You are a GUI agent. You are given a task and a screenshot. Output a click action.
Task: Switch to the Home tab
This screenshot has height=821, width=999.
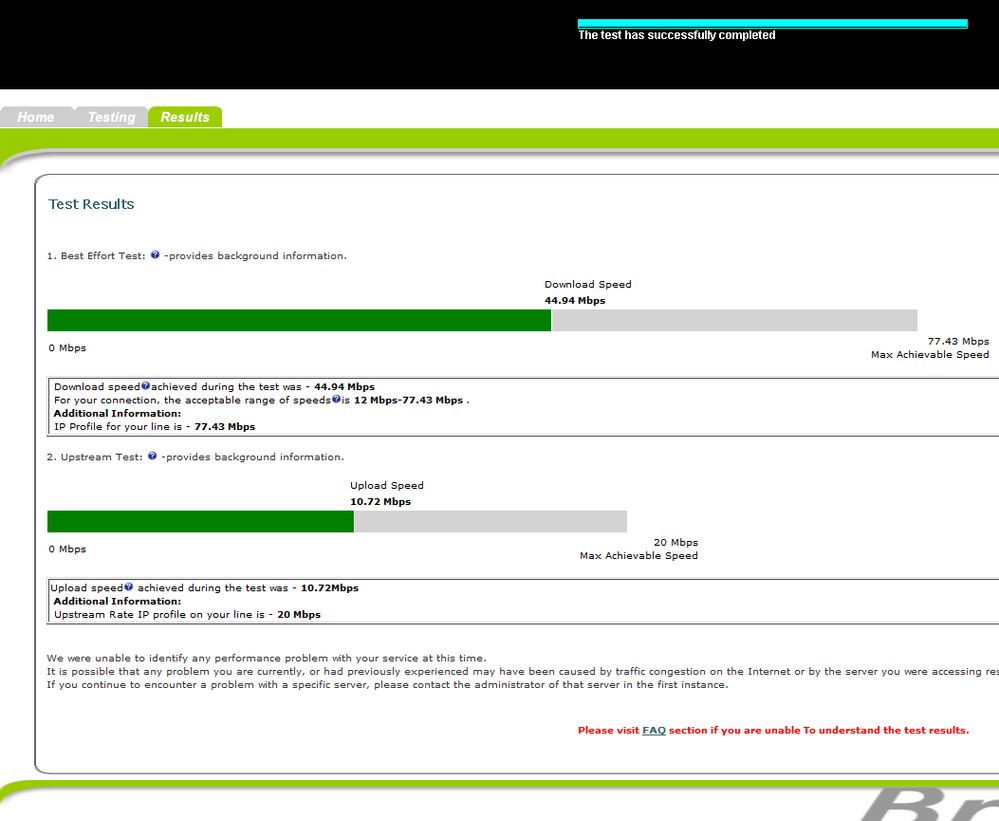click(36, 117)
